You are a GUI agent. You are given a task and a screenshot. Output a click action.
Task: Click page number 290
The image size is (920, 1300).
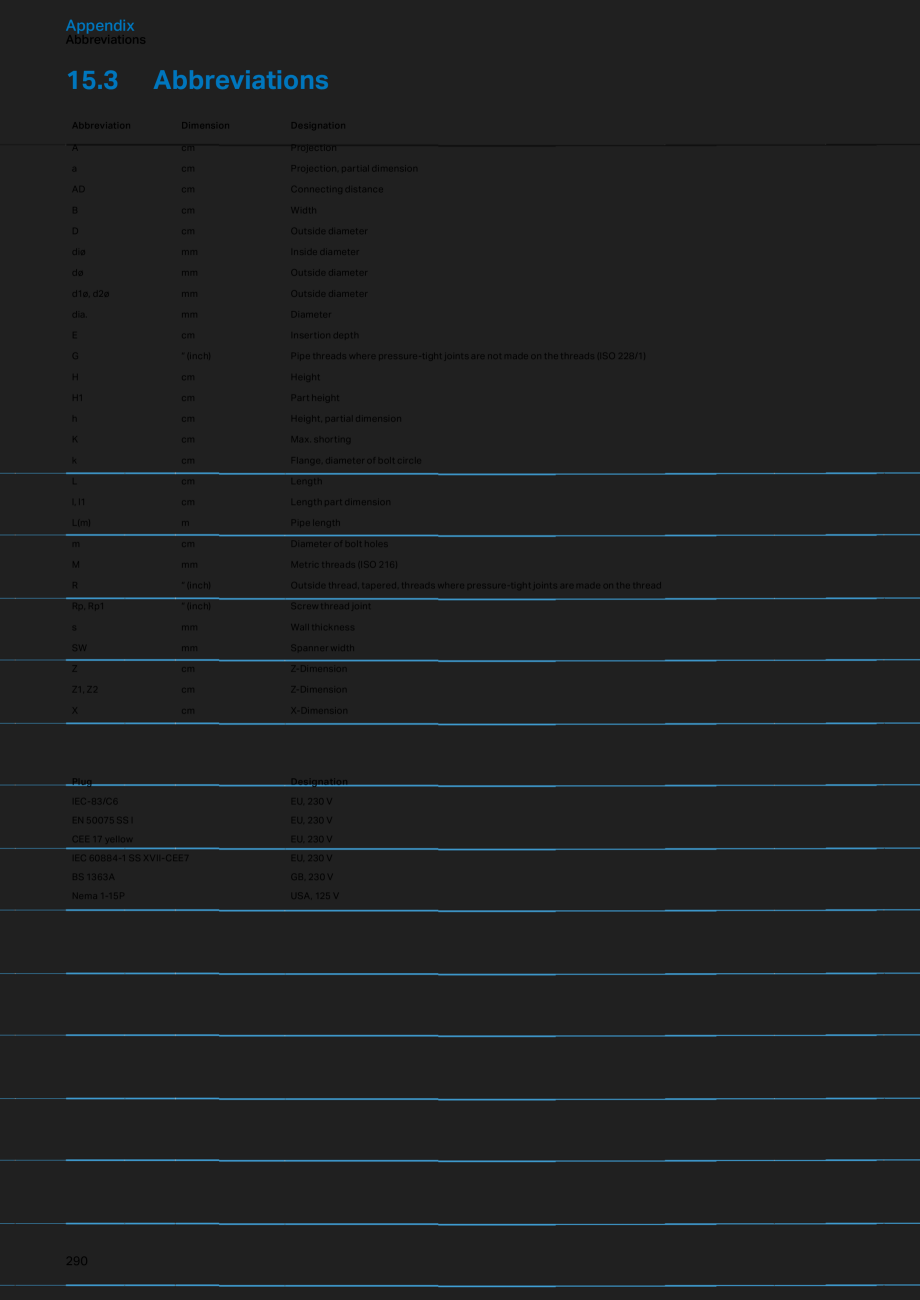point(77,1261)
